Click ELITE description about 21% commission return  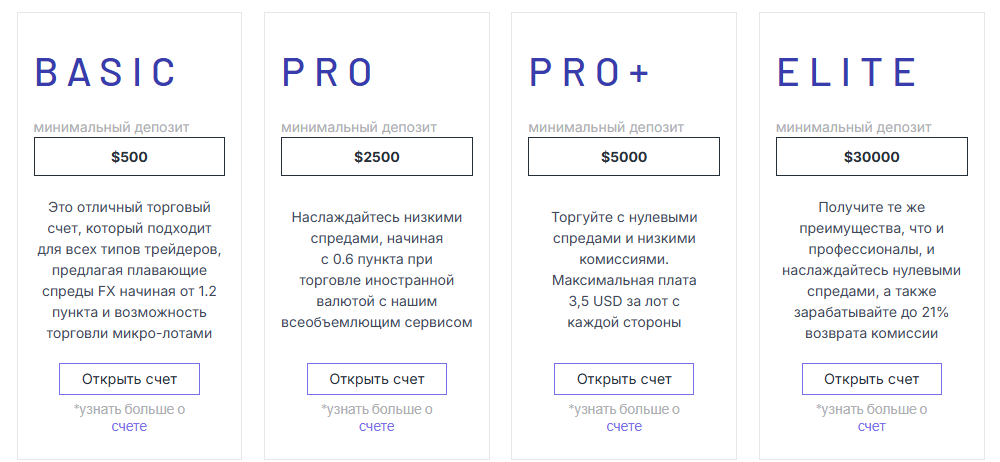[x=871, y=270]
